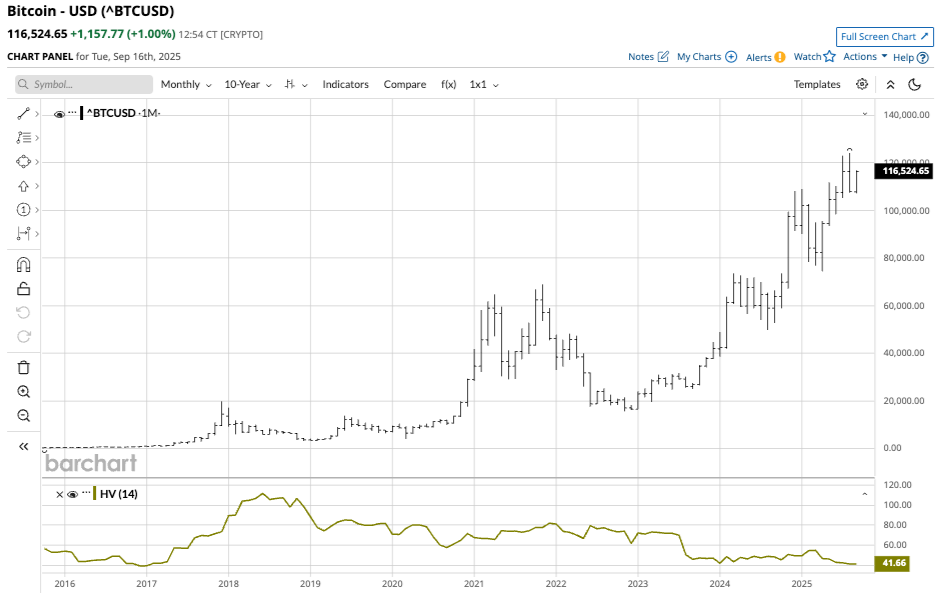The height and width of the screenshot is (593, 935).
Task: Click the My Charts plus icon
Action: pyautogui.click(x=731, y=57)
